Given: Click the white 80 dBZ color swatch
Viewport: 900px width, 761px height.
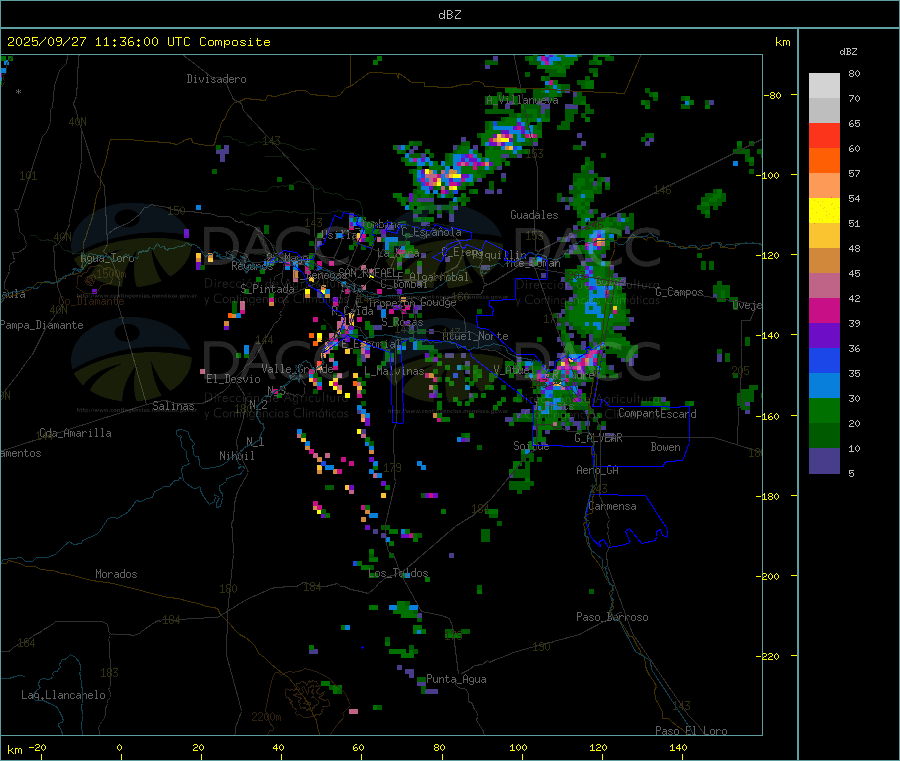Looking at the screenshot, I should [x=824, y=86].
